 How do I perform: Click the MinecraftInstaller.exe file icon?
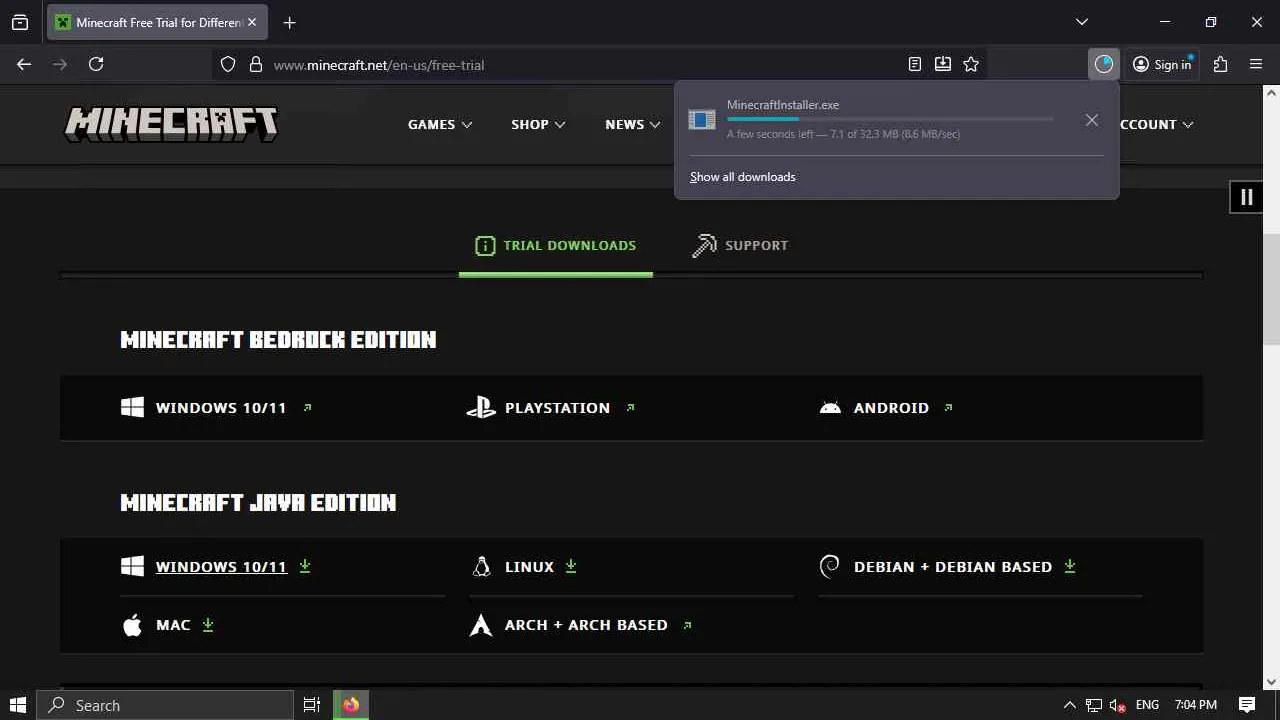coord(702,120)
